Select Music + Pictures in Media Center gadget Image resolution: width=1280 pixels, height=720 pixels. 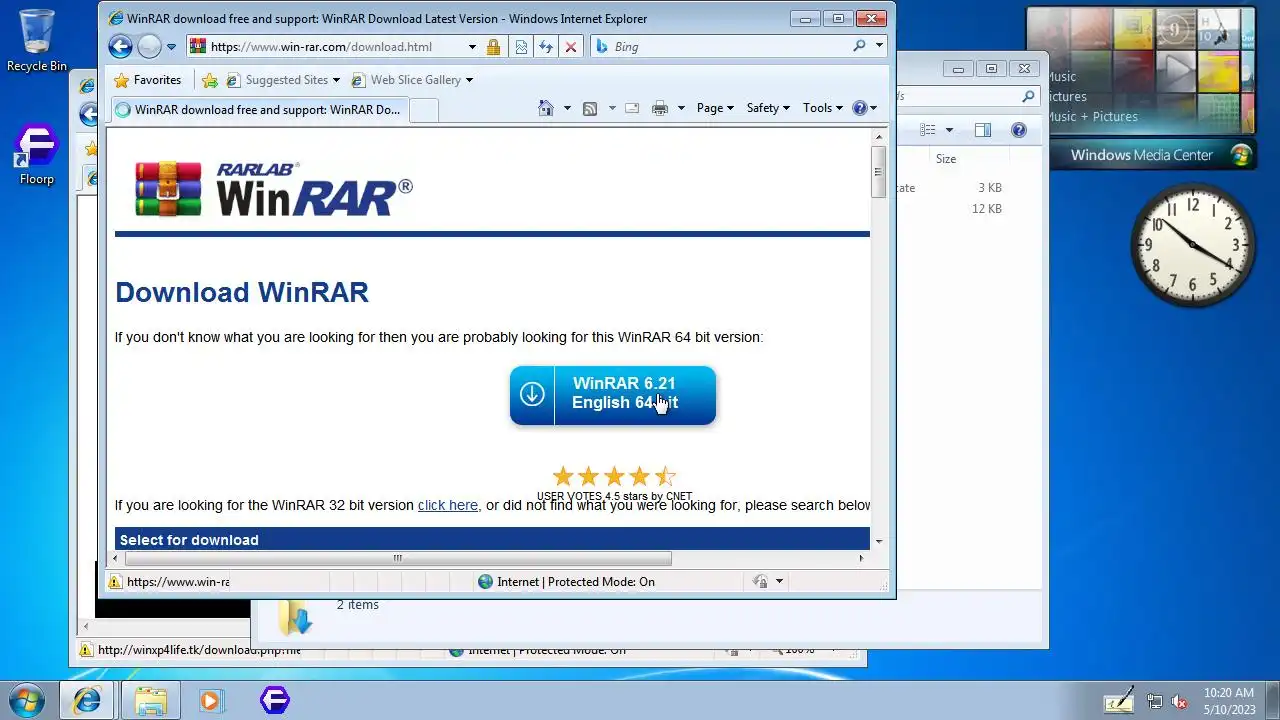pyautogui.click(x=1092, y=117)
